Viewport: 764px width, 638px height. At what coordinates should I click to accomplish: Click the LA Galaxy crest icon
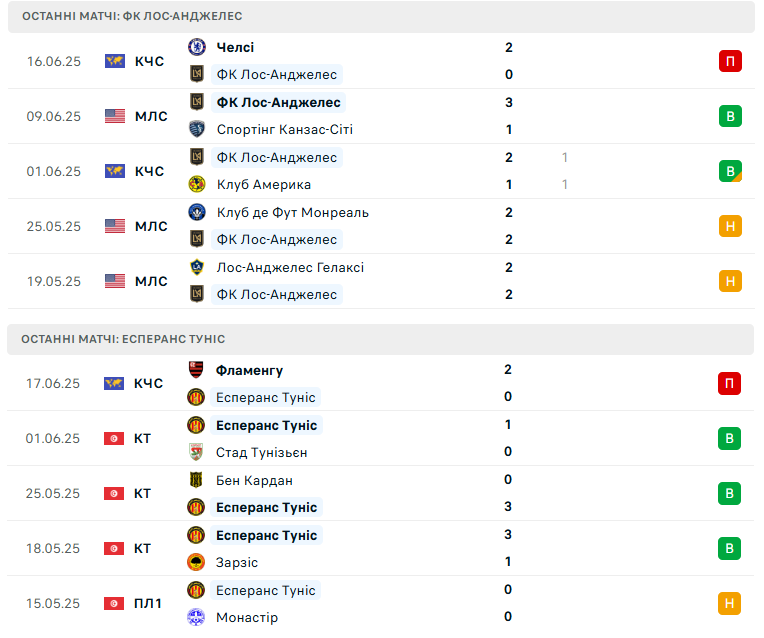pyautogui.click(x=197, y=267)
